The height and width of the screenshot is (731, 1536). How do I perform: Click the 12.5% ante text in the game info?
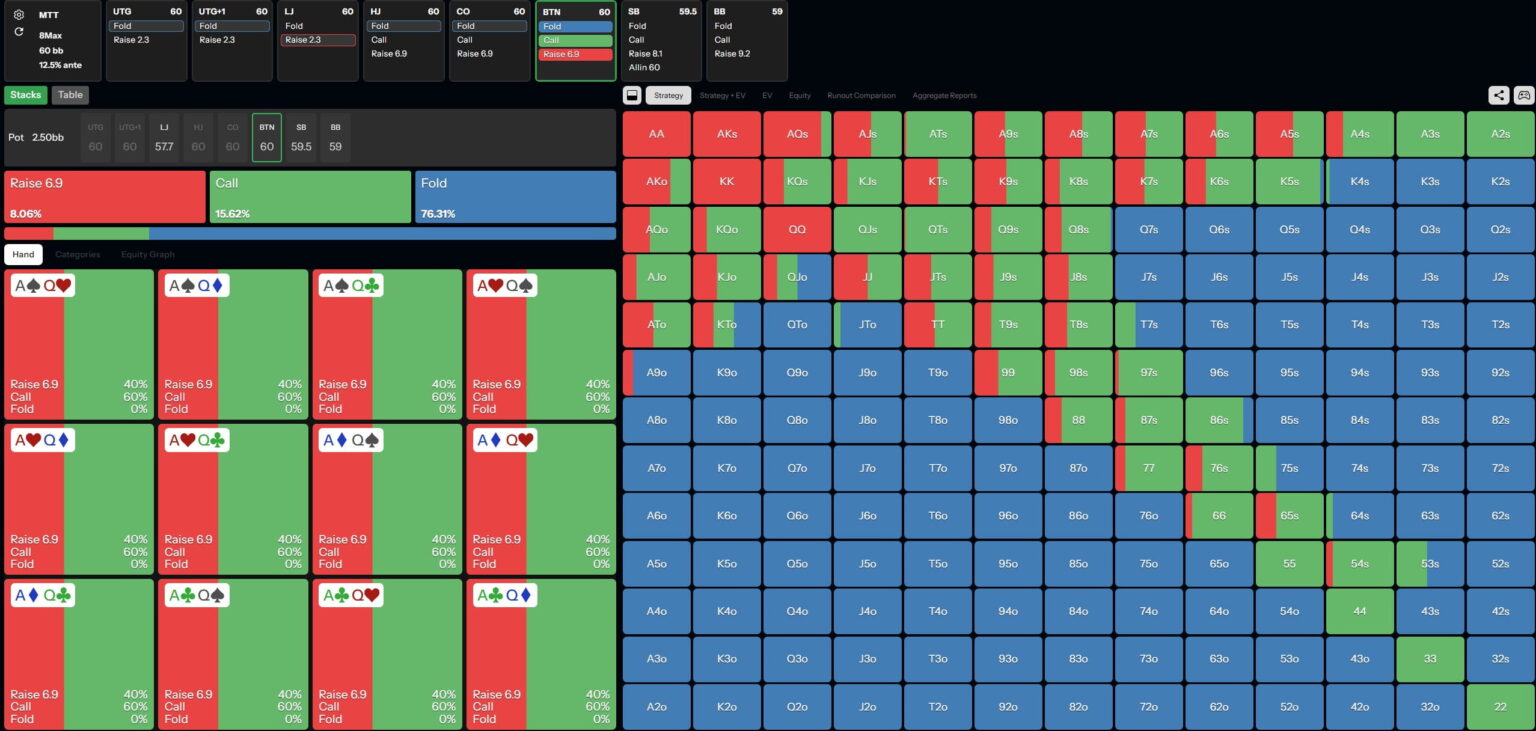point(60,65)
